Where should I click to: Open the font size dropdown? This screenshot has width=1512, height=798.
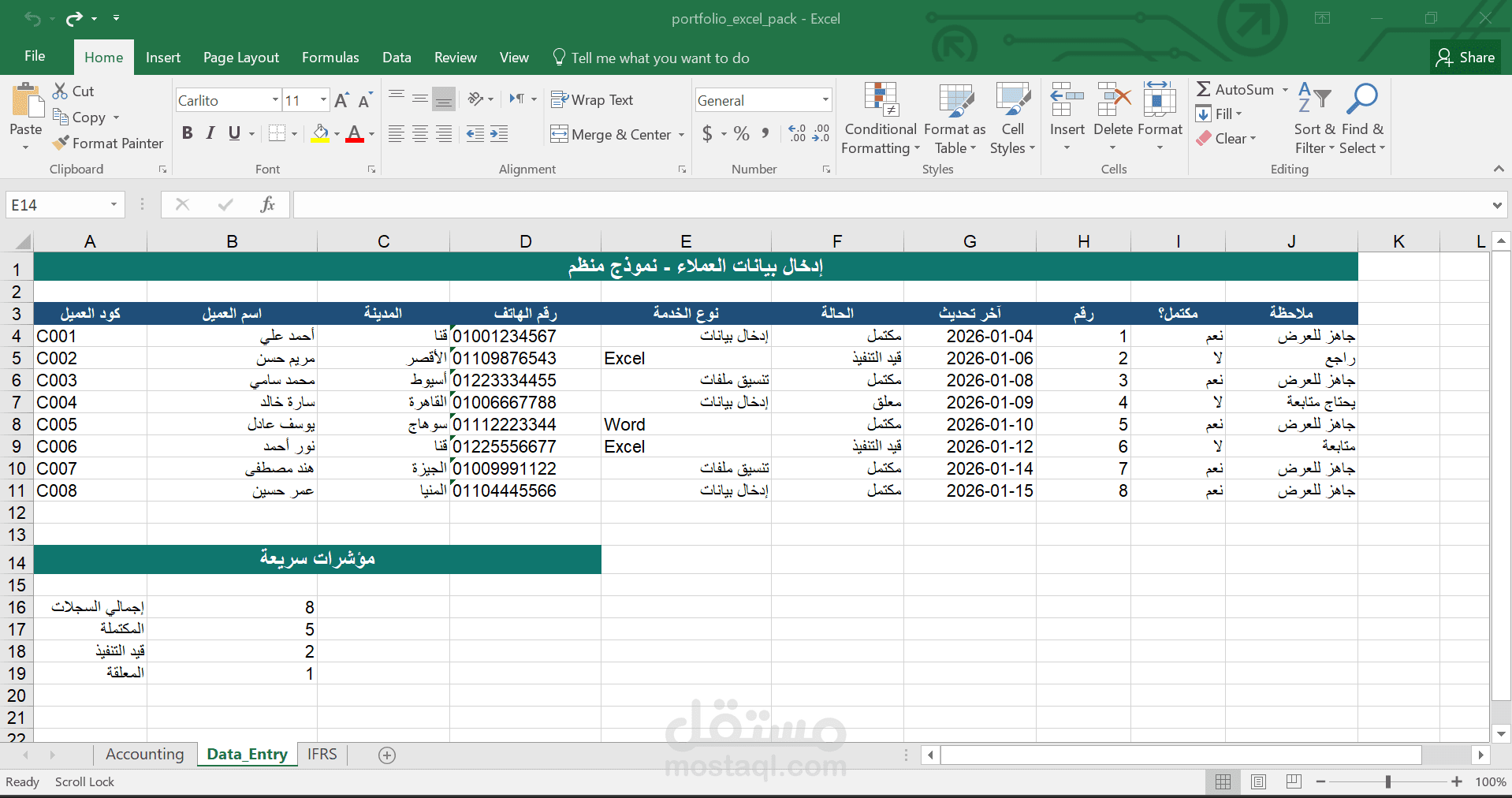click(x=323, y=100)
